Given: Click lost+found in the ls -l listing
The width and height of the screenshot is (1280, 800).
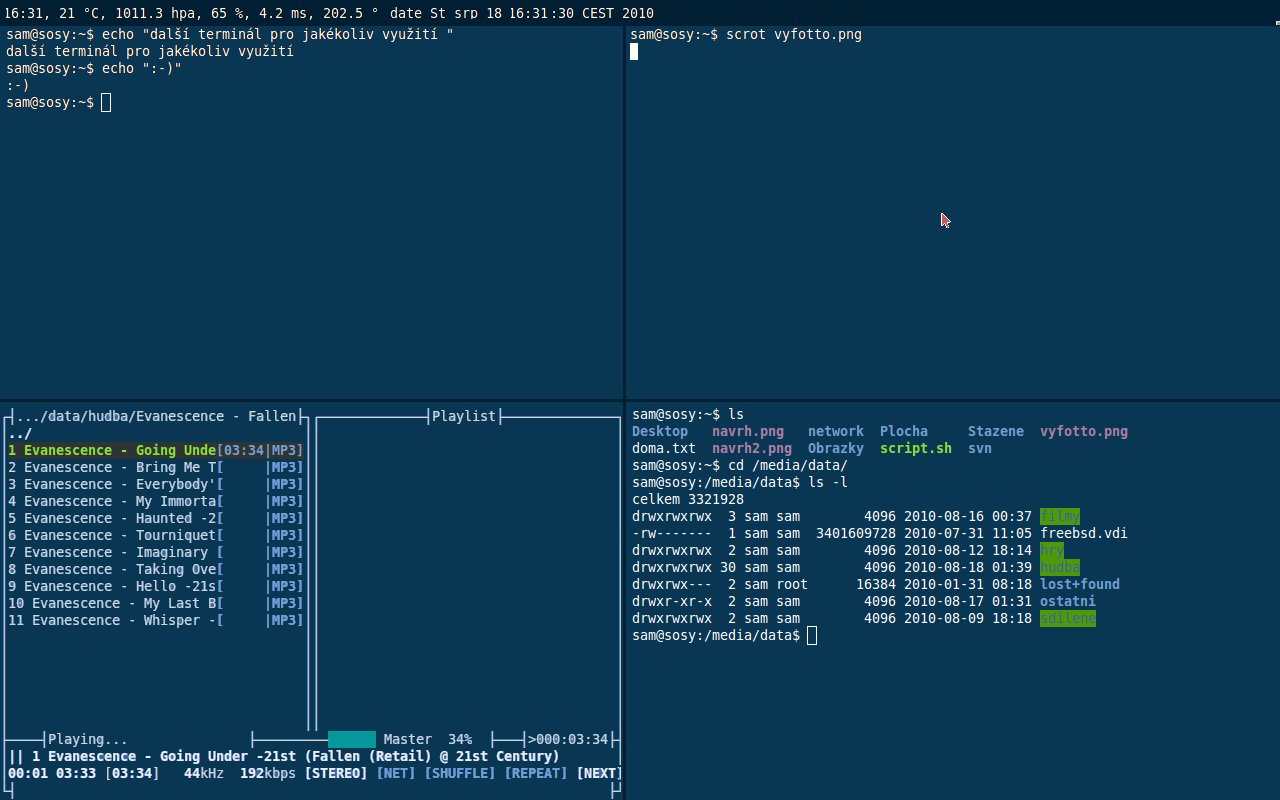Looking at the screenshot, I should (1080, 584).
